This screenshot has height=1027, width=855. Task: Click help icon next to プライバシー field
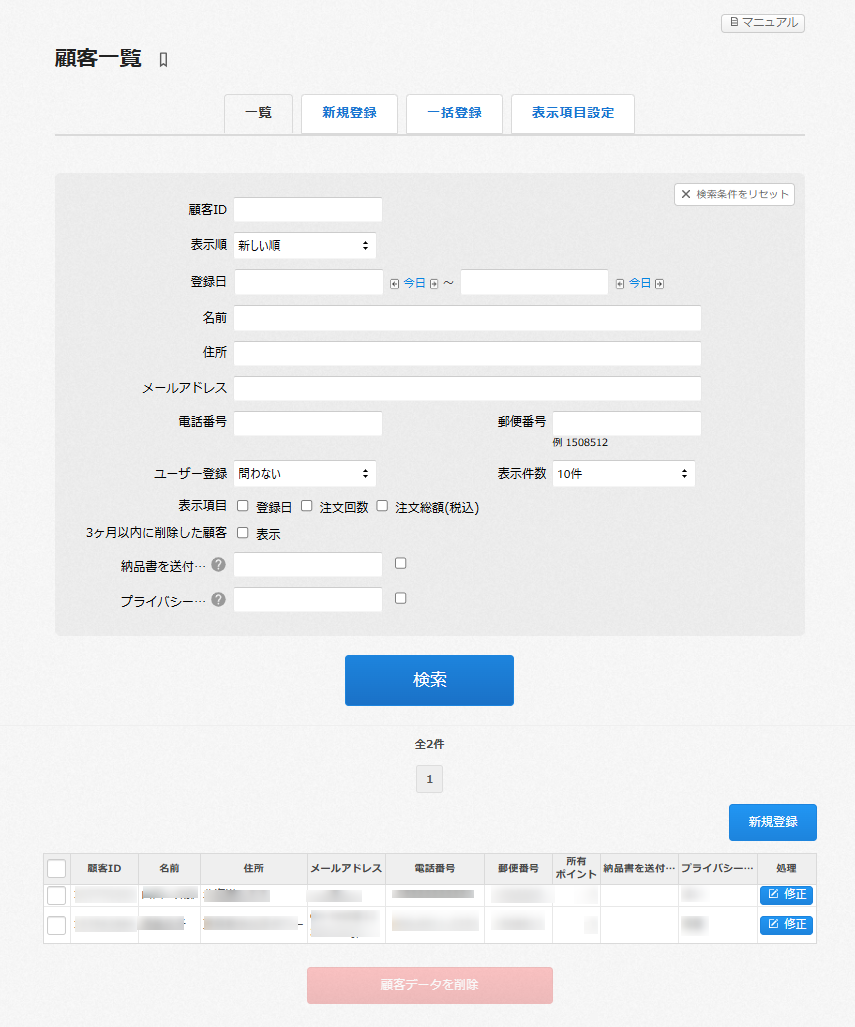218,600
